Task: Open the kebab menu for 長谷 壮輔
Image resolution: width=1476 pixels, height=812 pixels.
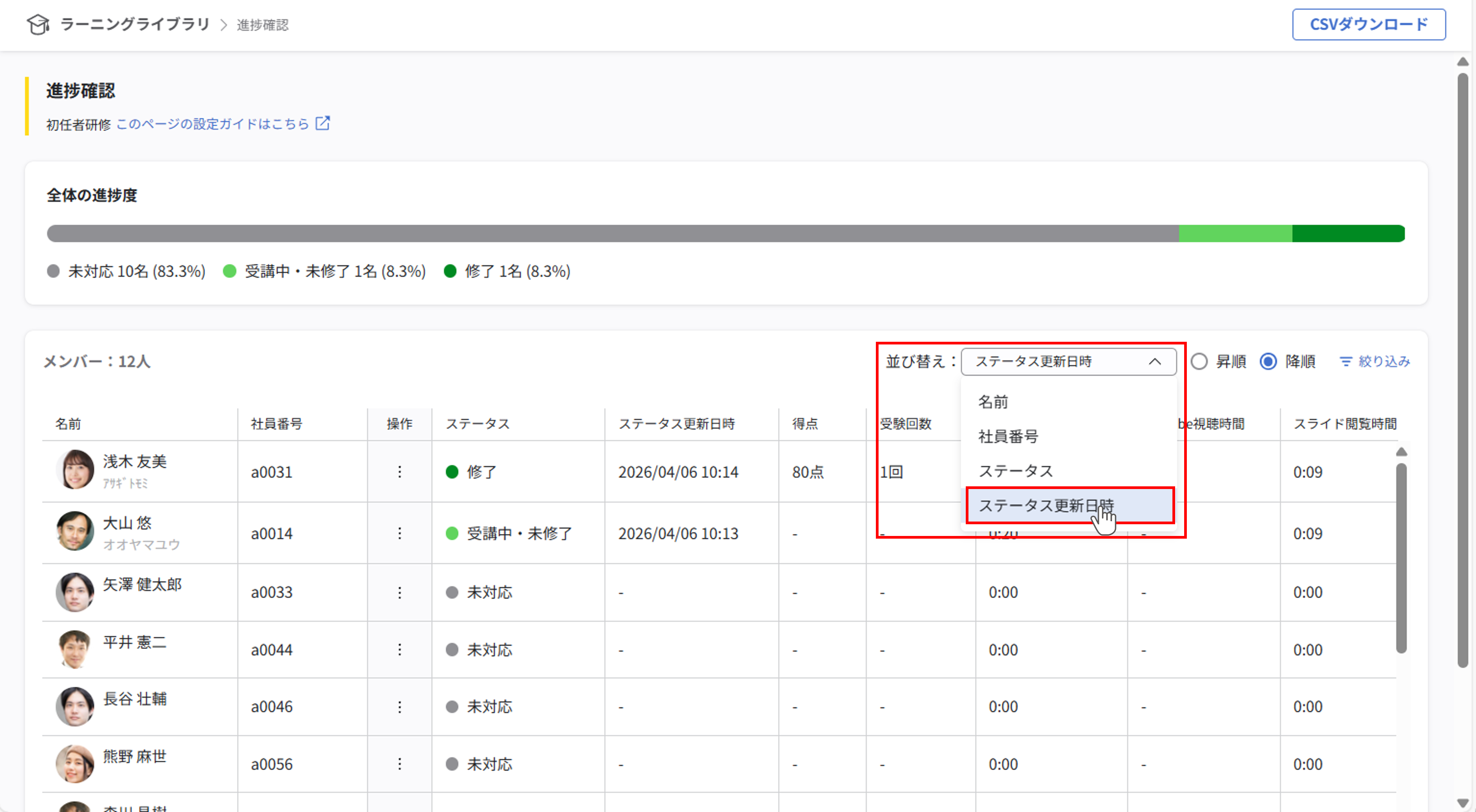Action: pyautogui.click(x=400, y=707)
